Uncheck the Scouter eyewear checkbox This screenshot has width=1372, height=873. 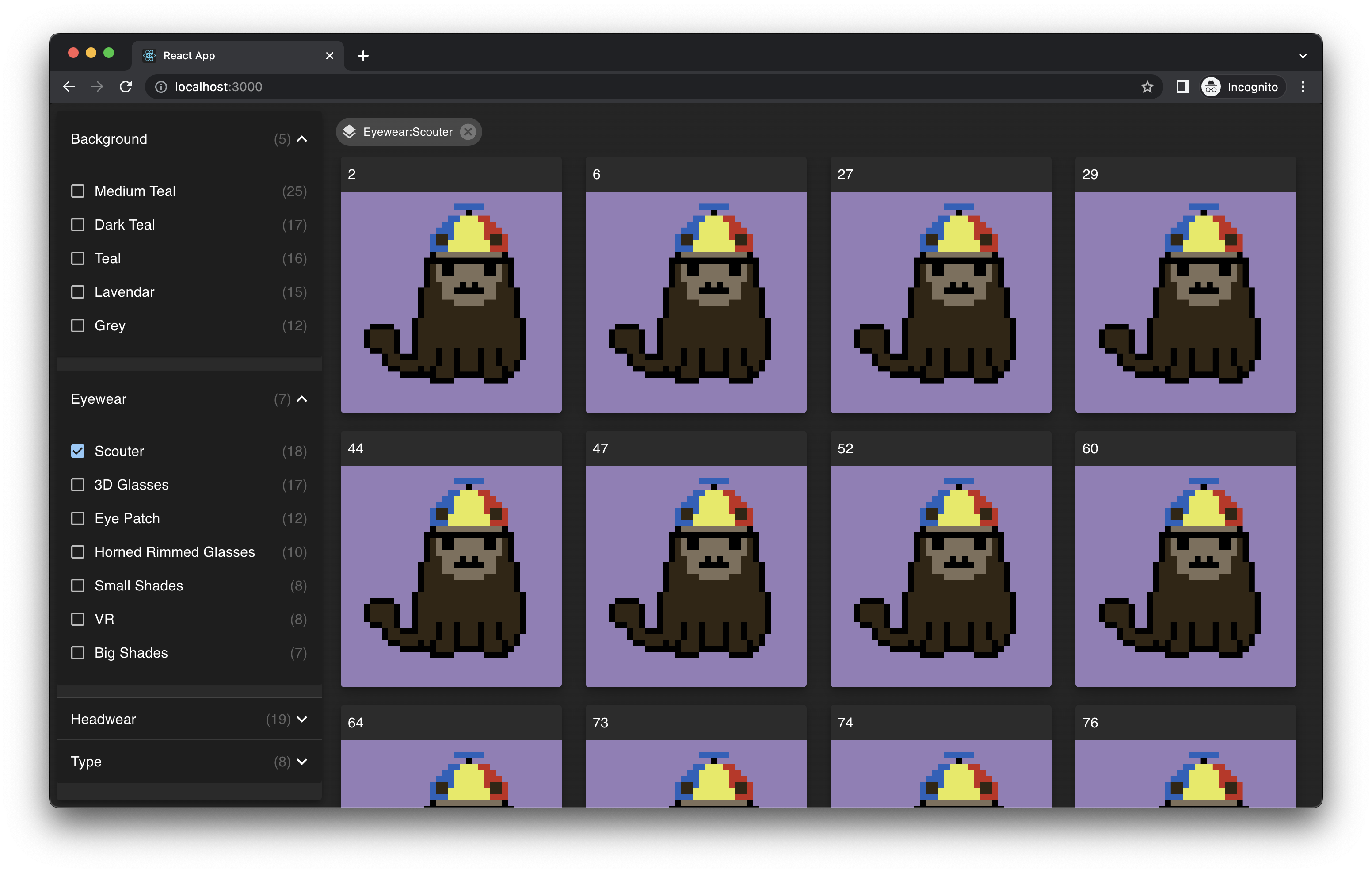pyautogui.click(x=78, y=451)
